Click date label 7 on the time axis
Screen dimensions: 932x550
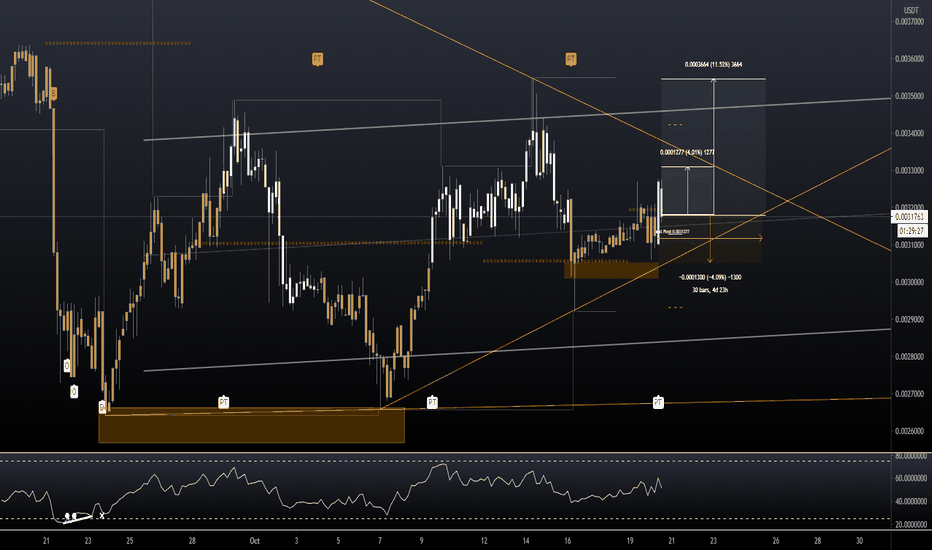pos(380,541)
